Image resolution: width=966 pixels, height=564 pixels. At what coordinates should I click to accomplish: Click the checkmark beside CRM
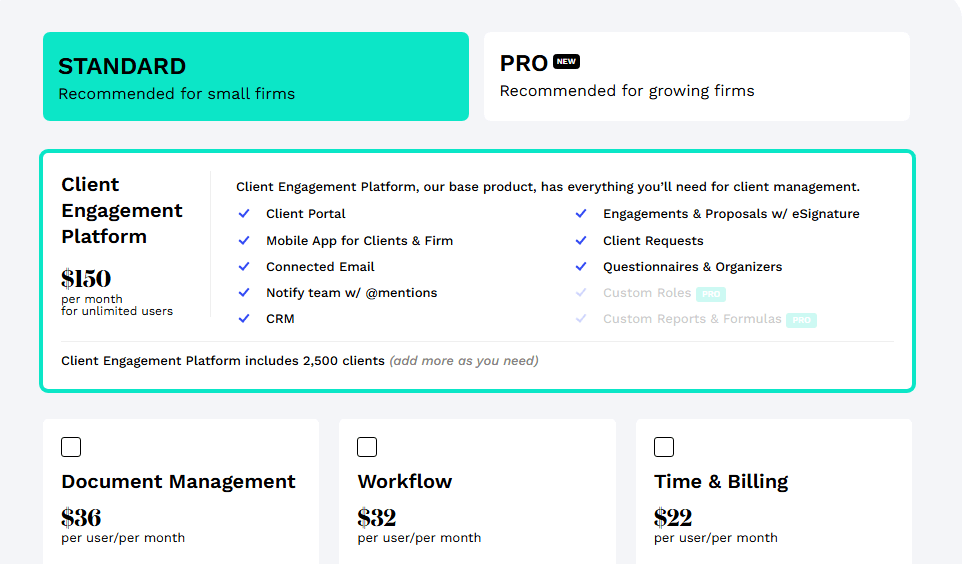pyautogui.click(x=244, y=319)
